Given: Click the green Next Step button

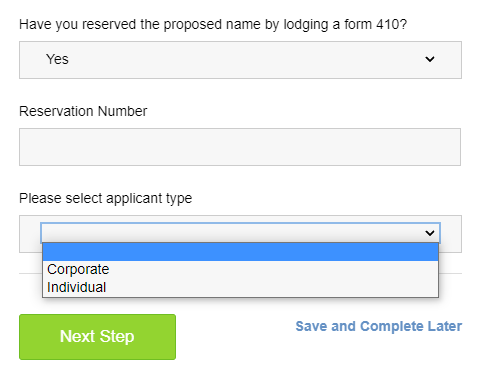Looking at the screenshot, I should [97, 337].
